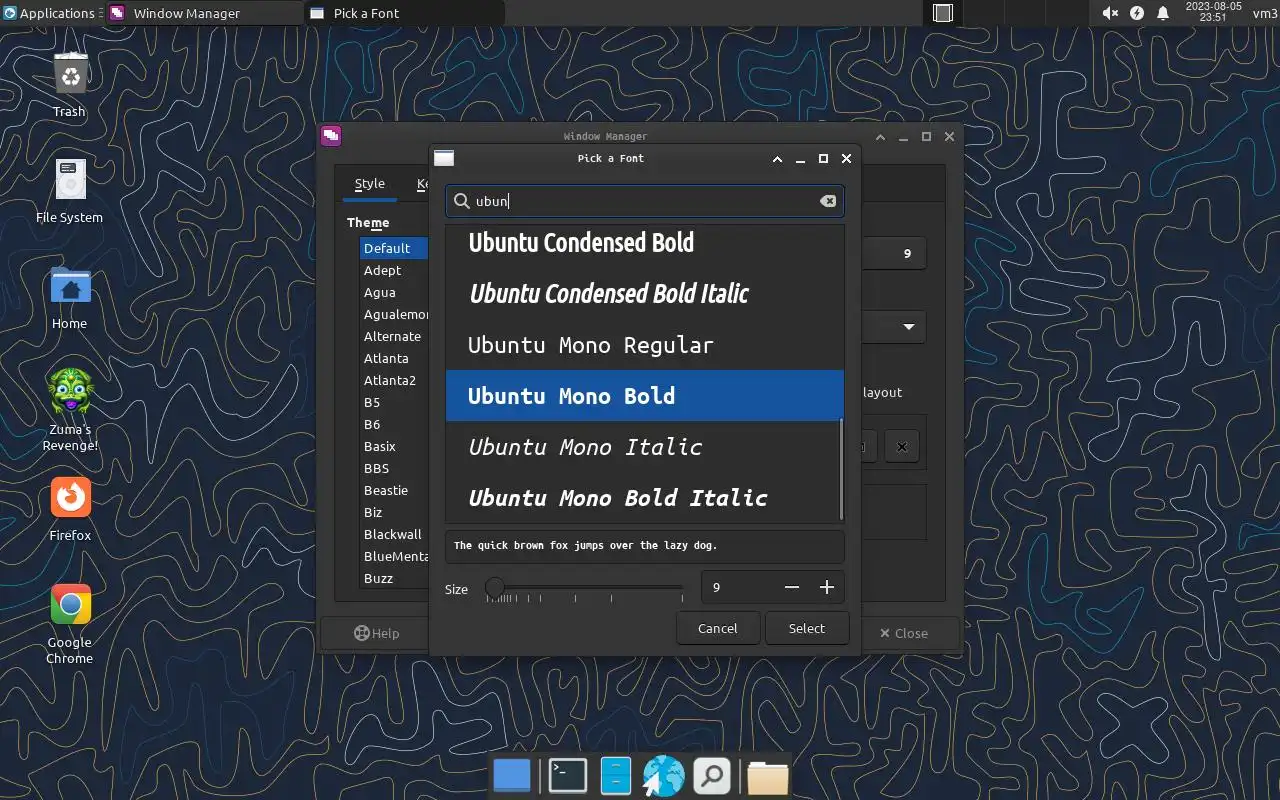Click the clock in the top panel
Viewport: 1280px width, 800px height.
(x=1213, y=12)
